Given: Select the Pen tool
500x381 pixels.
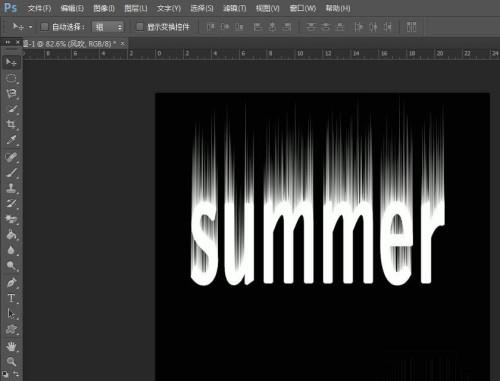Looking at the screenshot, I should [11, 283].
